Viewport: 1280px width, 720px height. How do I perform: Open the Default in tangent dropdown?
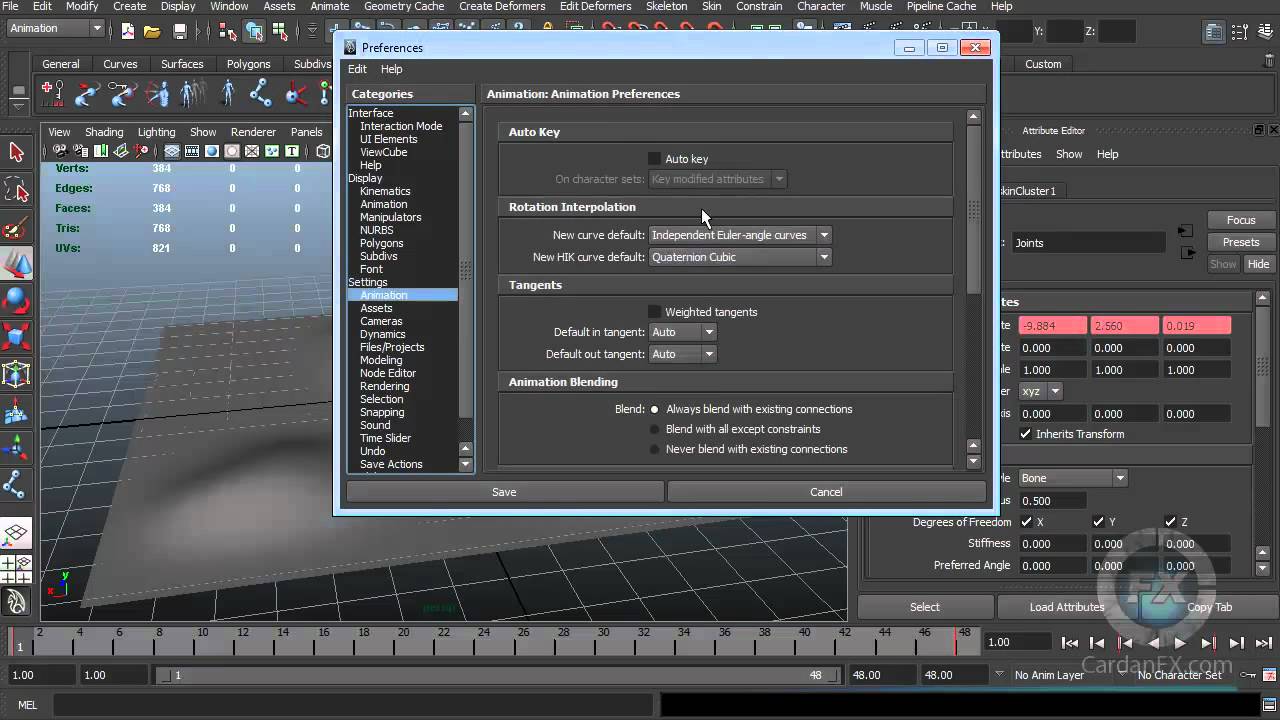pyautogui.click(x=682, y=332)
